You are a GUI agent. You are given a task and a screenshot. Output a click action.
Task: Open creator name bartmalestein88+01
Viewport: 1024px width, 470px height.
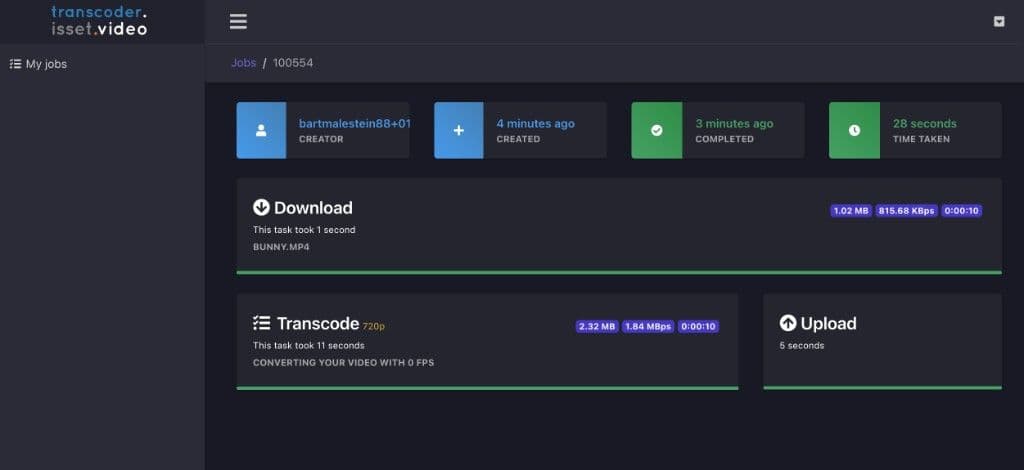[x=354, y=123]
